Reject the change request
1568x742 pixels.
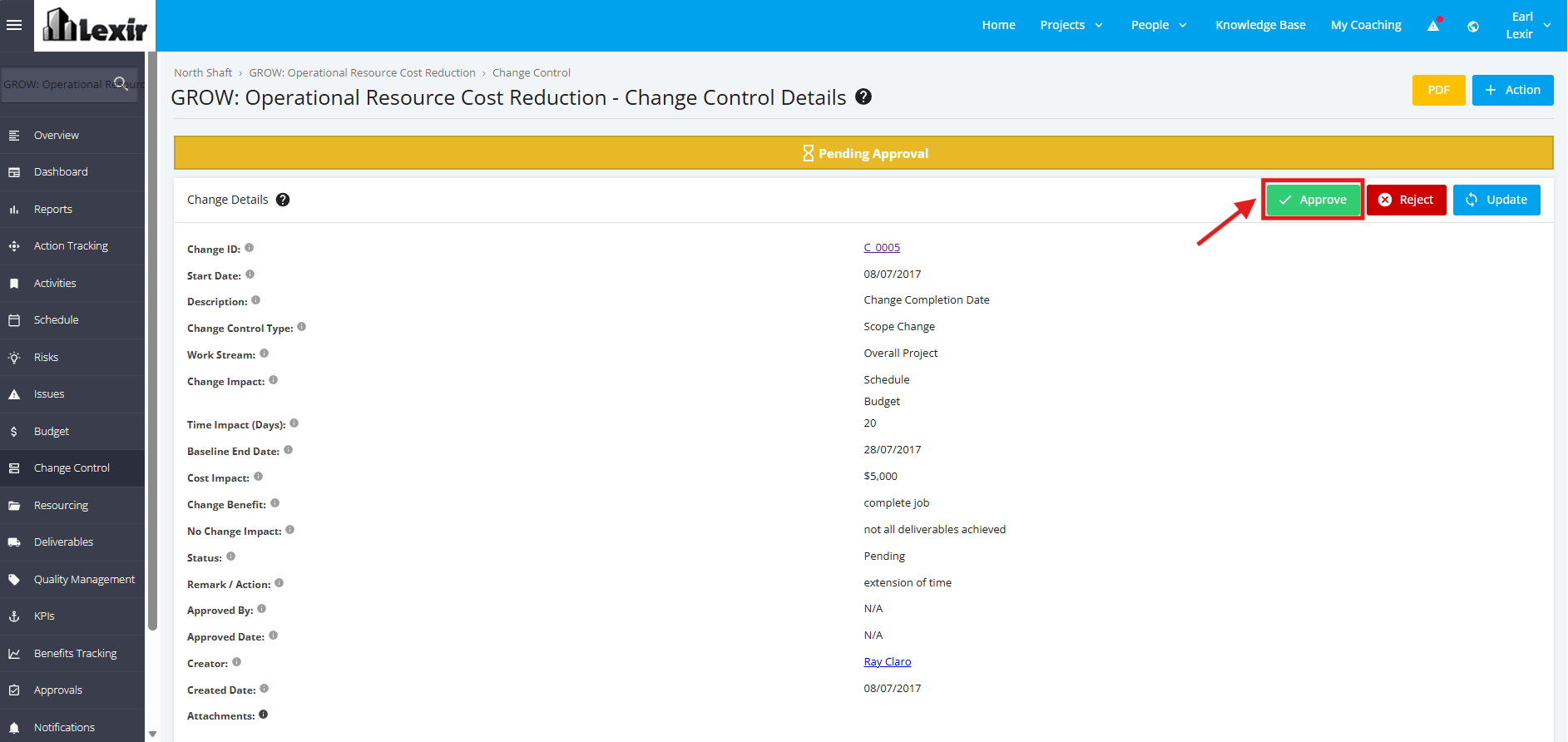point(1407,200)
